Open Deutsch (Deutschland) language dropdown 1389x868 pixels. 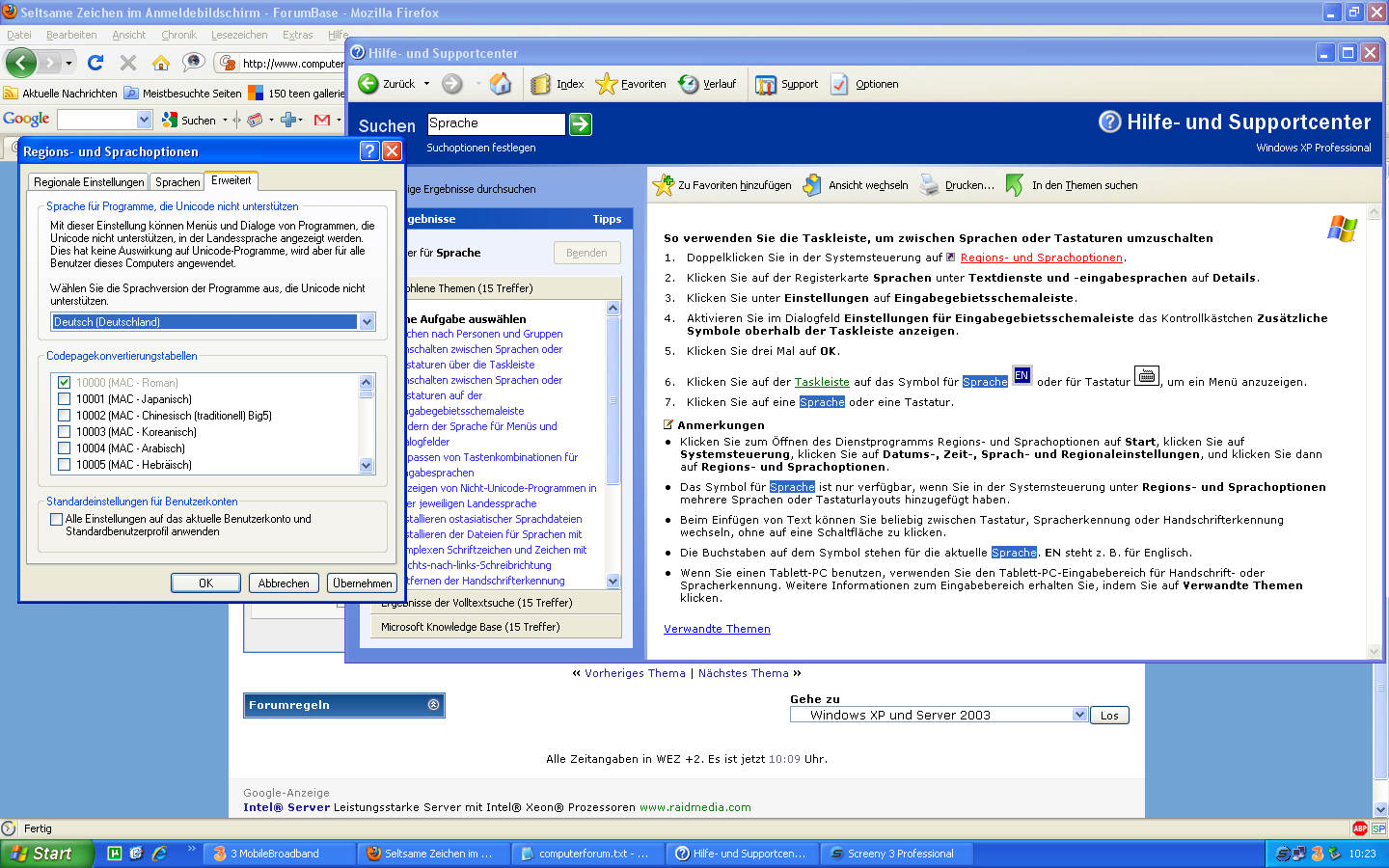pyautogui.click(x=367, y=322)
